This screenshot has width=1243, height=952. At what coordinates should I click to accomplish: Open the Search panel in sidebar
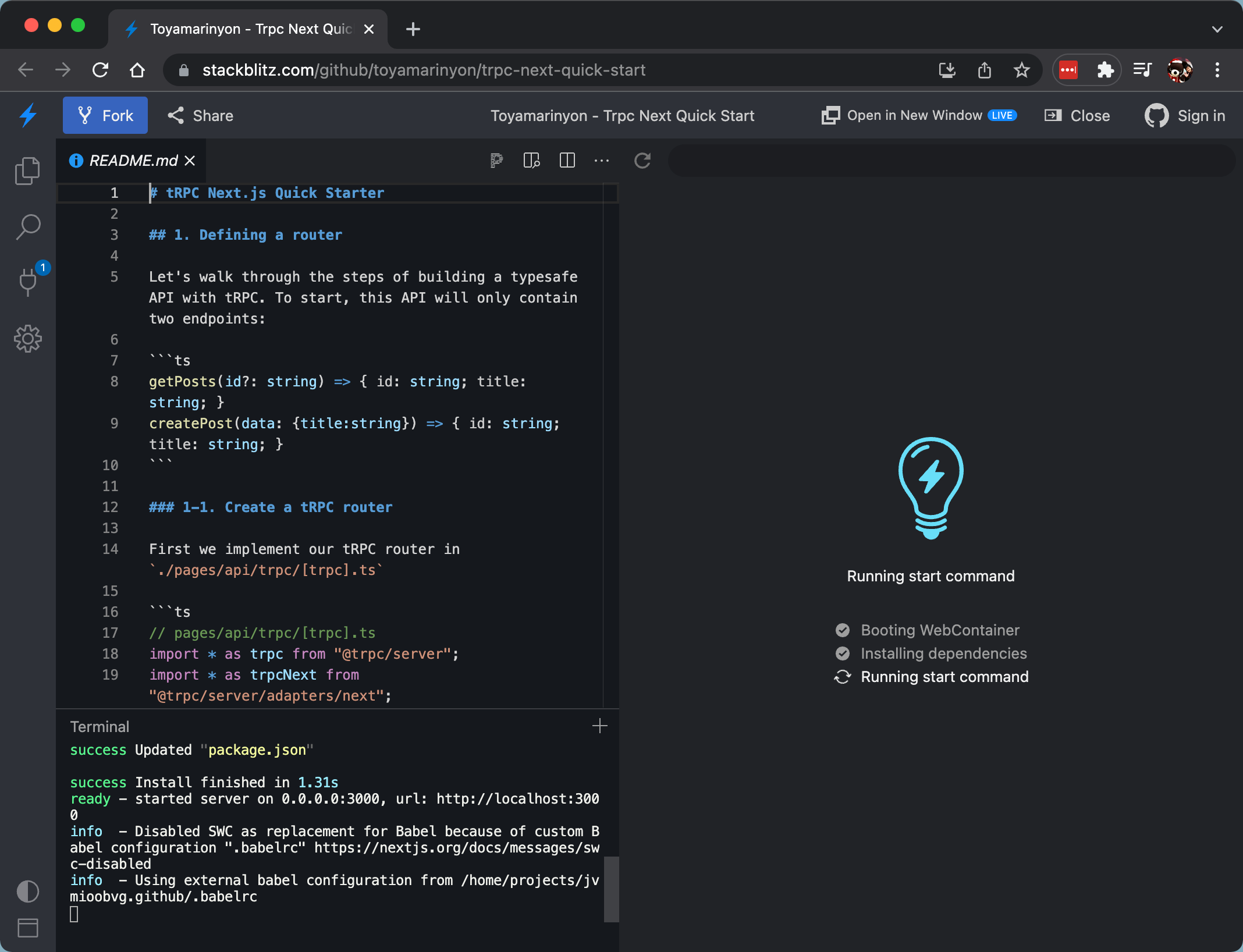tap(27, 227)
